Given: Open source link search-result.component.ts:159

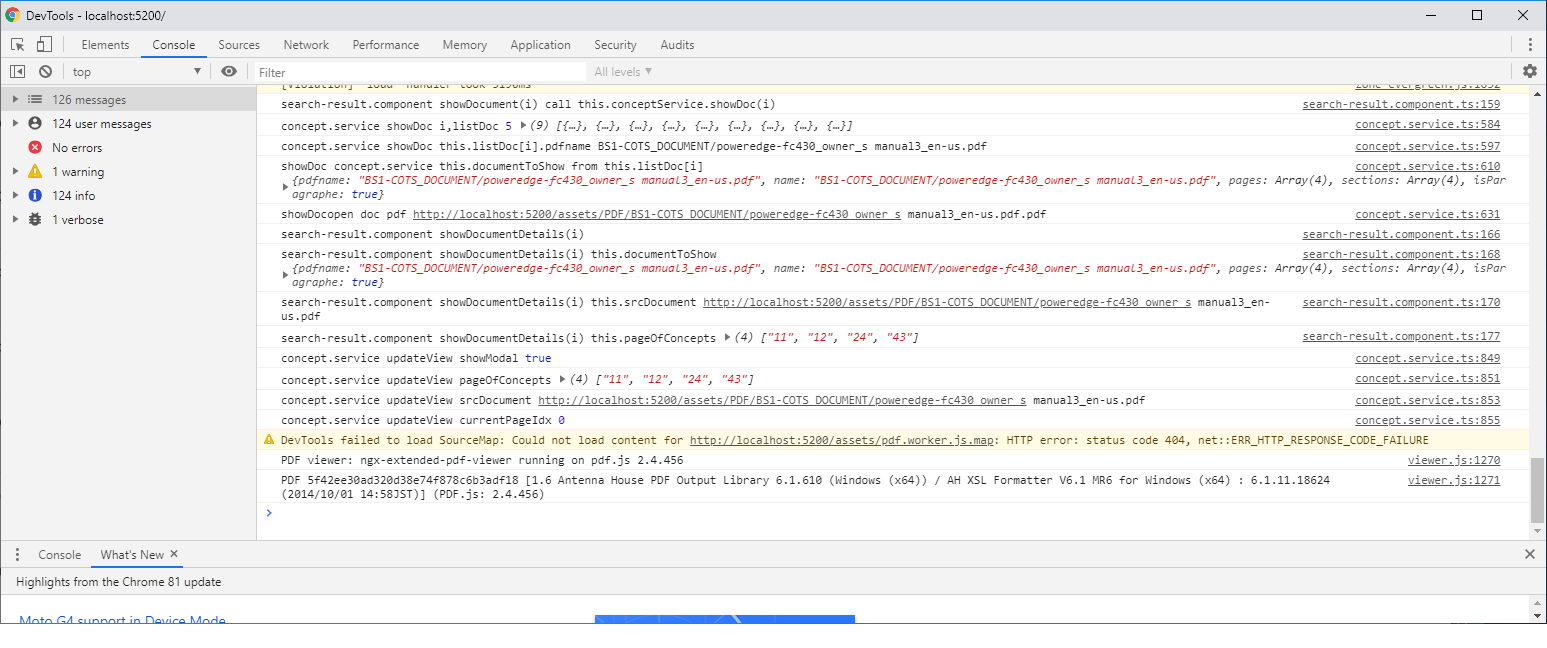Looking at the screenshot, I should click(x=1401, y=104).
